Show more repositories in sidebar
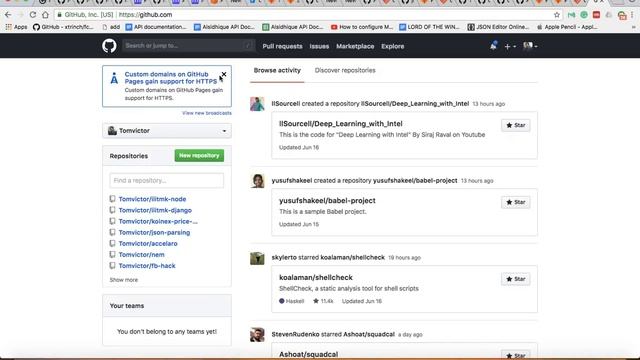640x360 pixels. [x=124, y=280]
